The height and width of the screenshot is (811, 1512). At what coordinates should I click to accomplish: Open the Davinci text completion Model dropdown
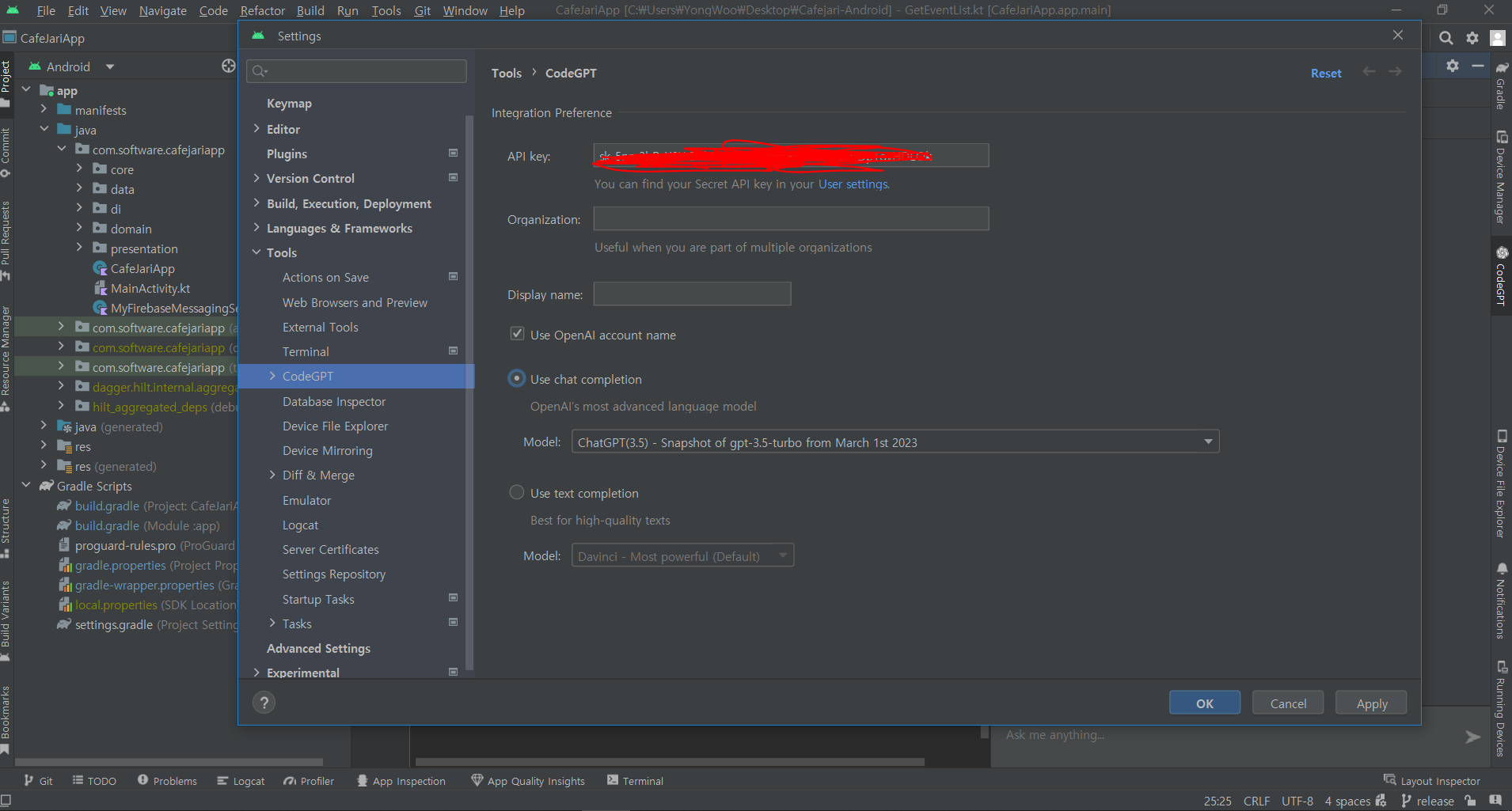(682, 555)
